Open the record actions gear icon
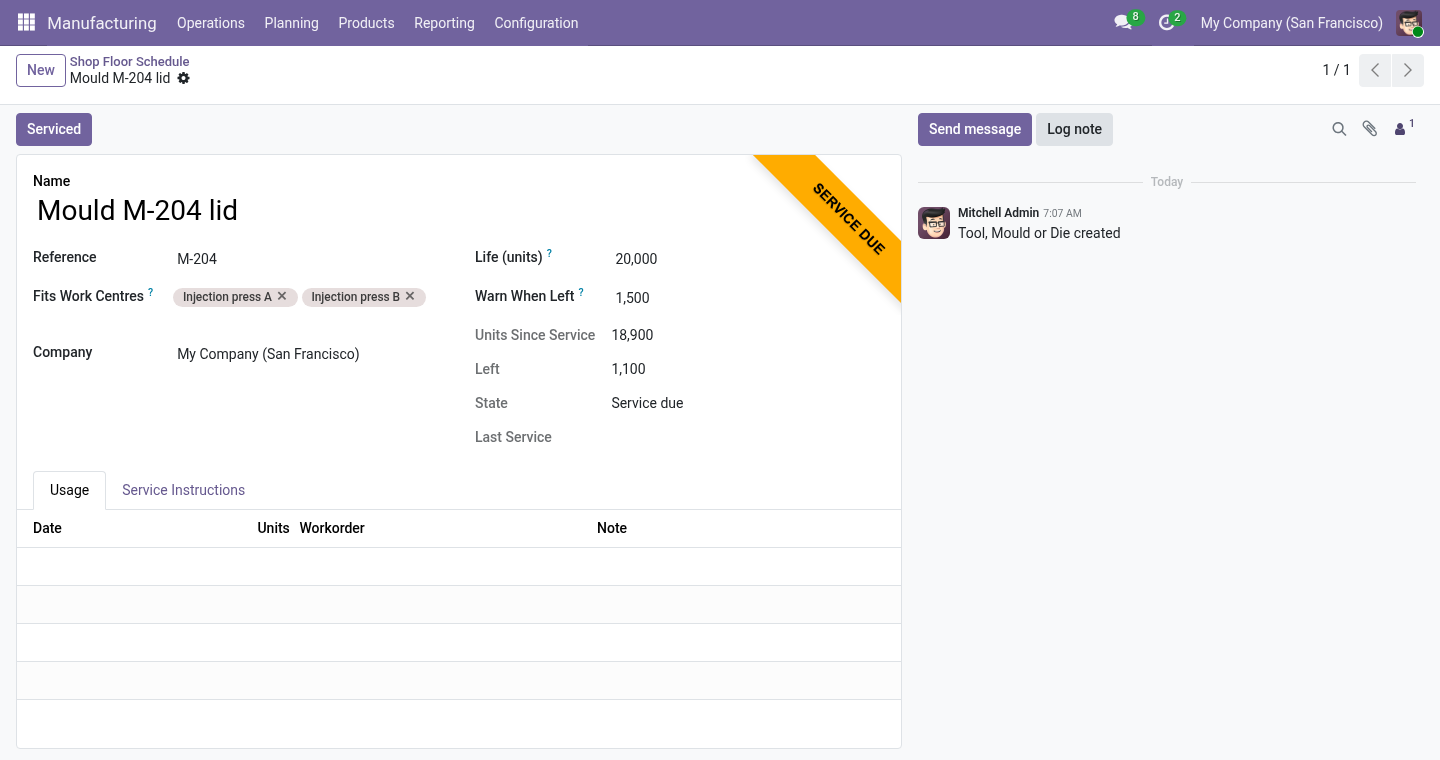The height and width of the screenshot is (760, 1440). pos(184,78)
